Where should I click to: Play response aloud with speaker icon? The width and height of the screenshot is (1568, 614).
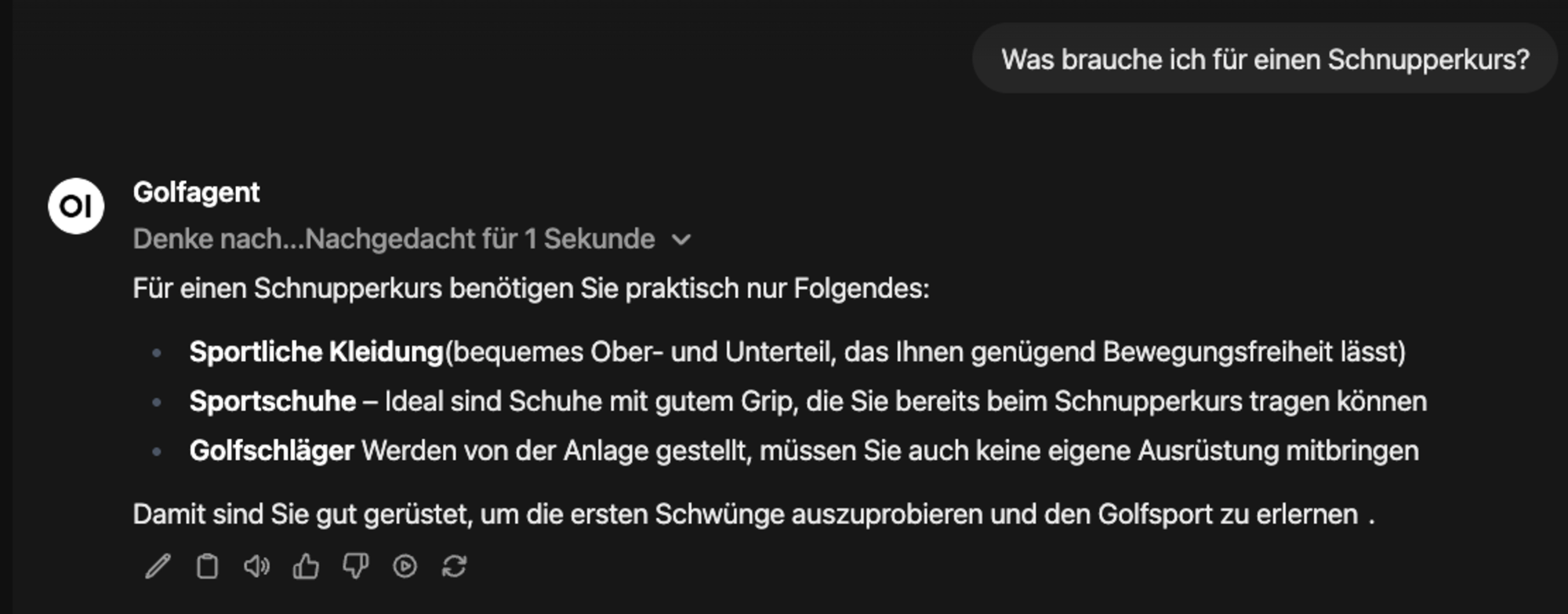coord(256,566)
